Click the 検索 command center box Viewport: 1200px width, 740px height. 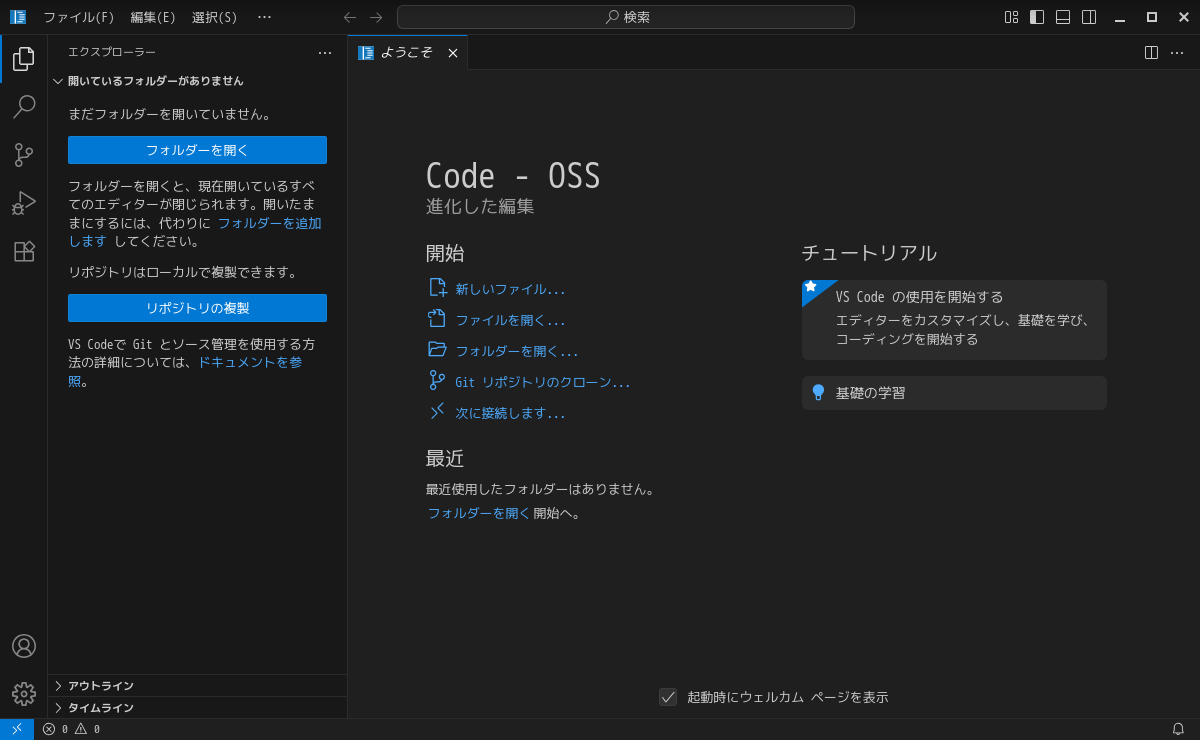click(x=626, y=17)
